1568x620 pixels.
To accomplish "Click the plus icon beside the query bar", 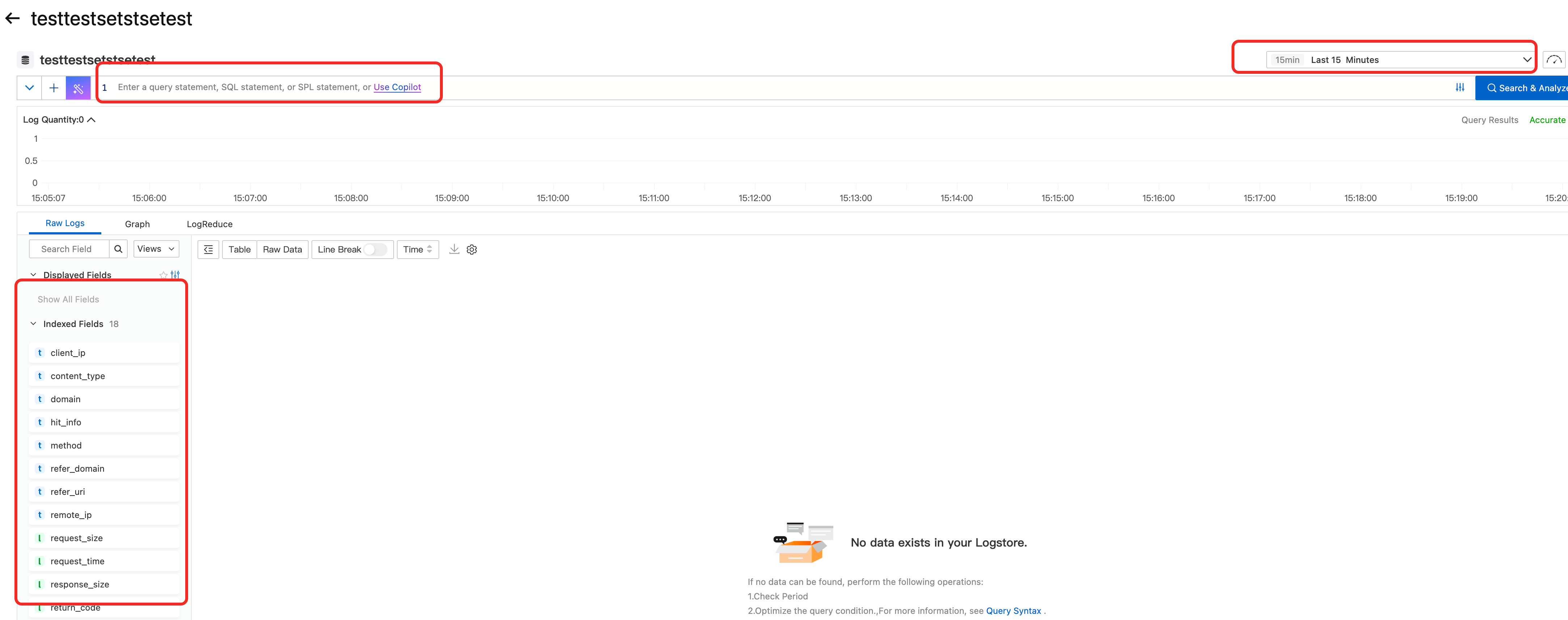I will coord(54,88).
